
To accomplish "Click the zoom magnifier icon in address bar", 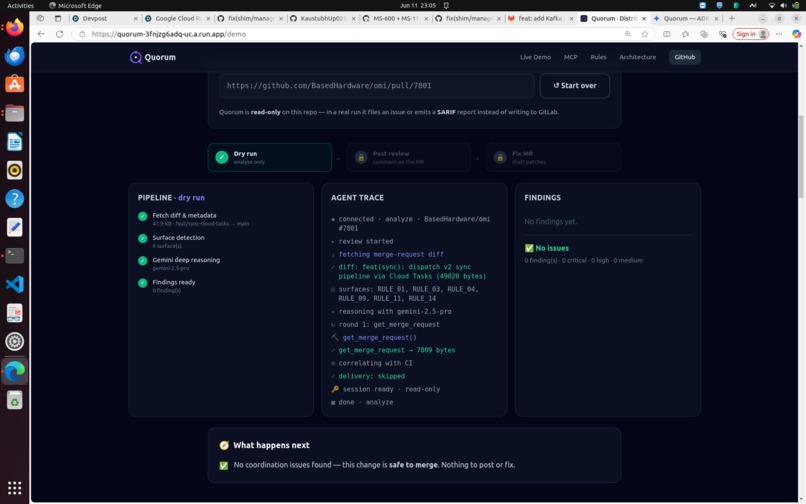I will [628, 34].
